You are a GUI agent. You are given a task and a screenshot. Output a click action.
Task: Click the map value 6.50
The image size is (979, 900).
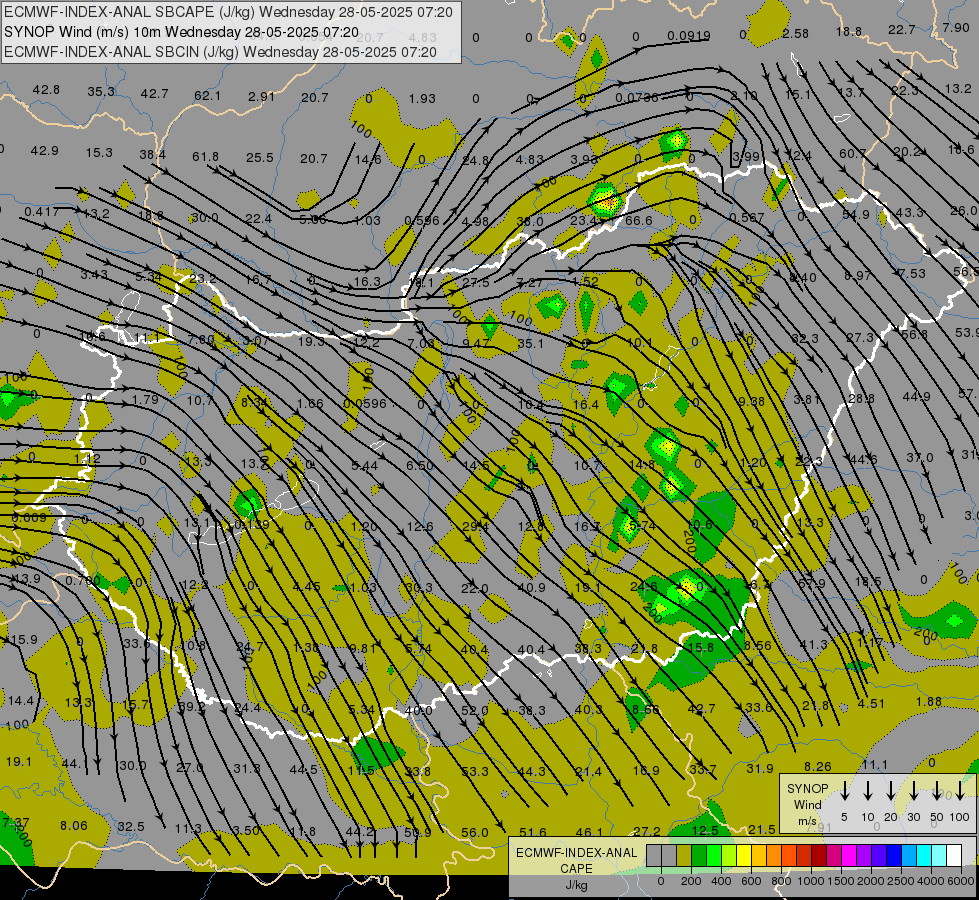coord(420,466)
